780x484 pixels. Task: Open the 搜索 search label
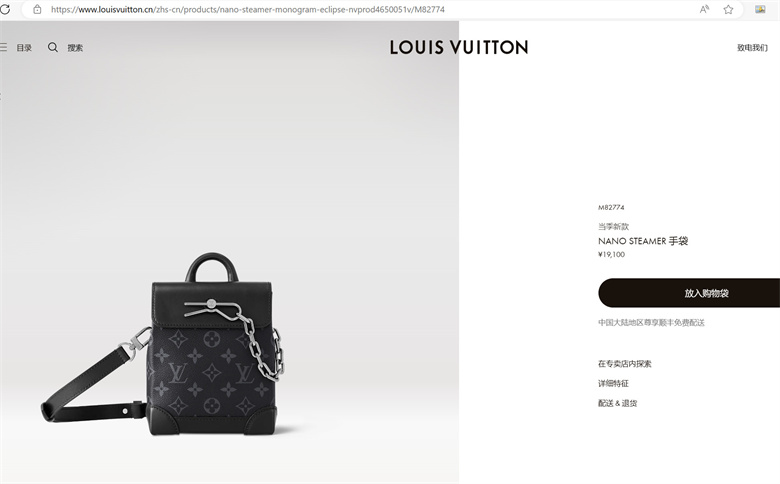75,48
